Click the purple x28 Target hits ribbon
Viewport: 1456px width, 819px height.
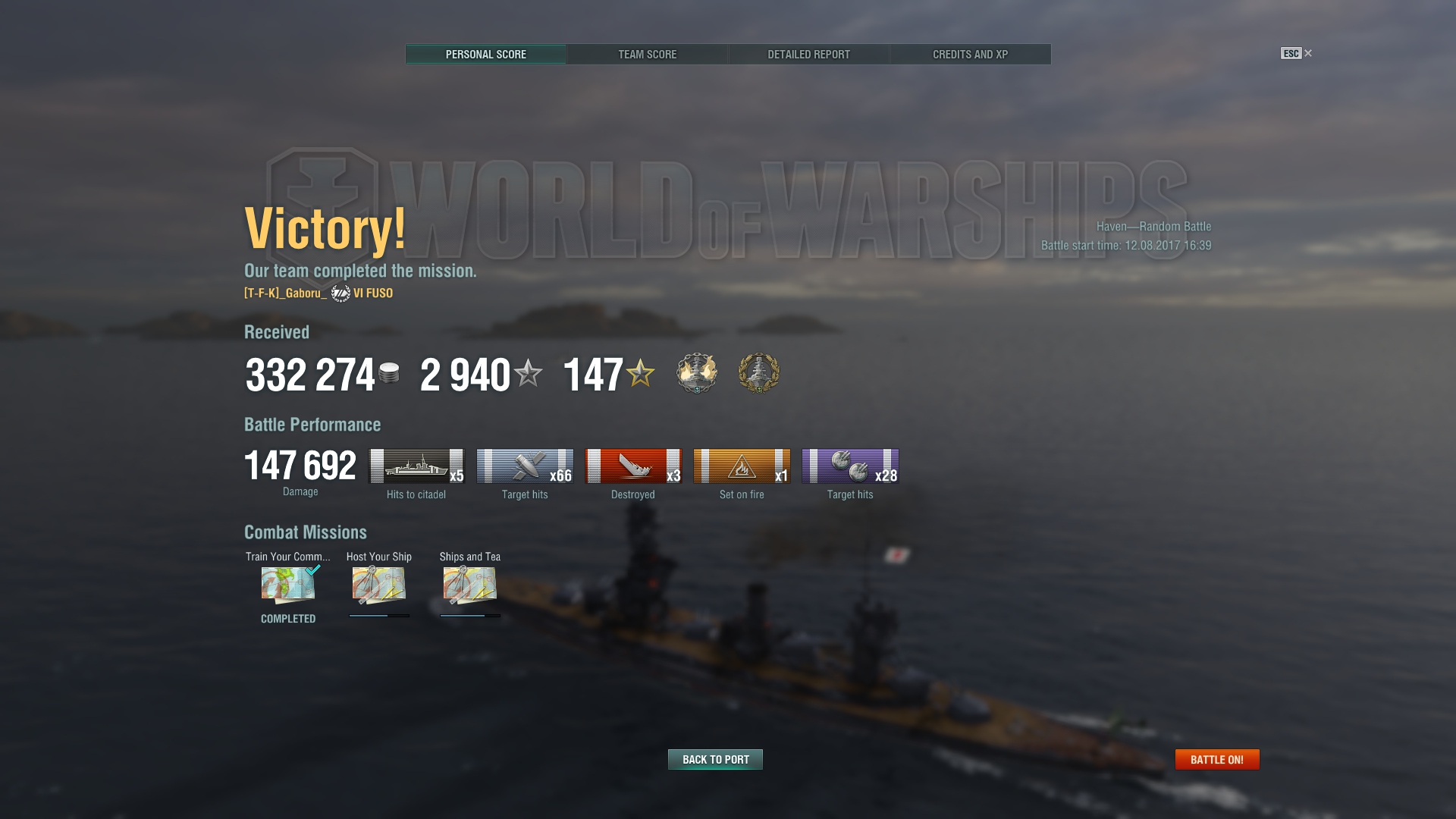(850, 466)
